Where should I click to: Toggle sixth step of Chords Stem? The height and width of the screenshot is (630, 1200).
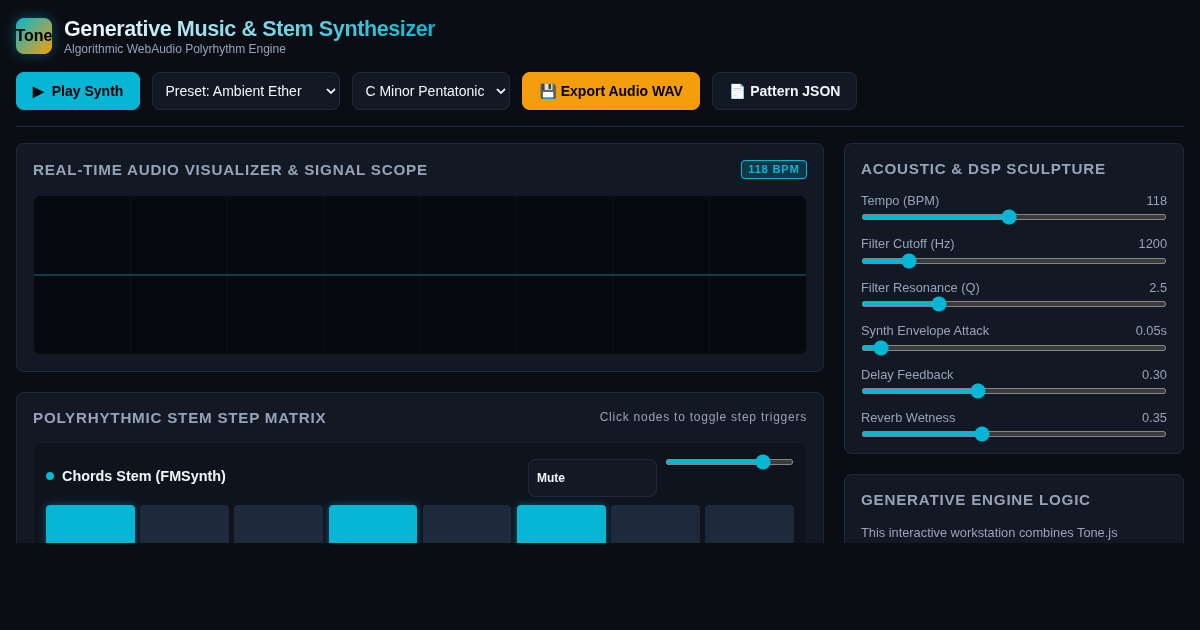click(561, 524)
